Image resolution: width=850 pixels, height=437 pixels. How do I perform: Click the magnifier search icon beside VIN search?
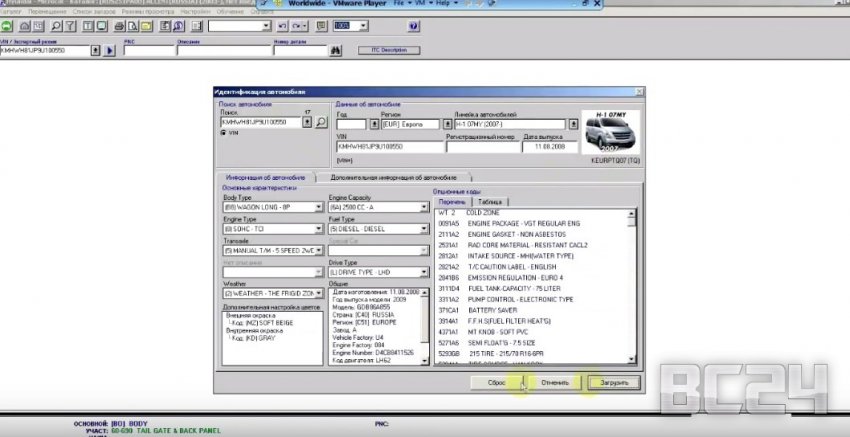322,123
